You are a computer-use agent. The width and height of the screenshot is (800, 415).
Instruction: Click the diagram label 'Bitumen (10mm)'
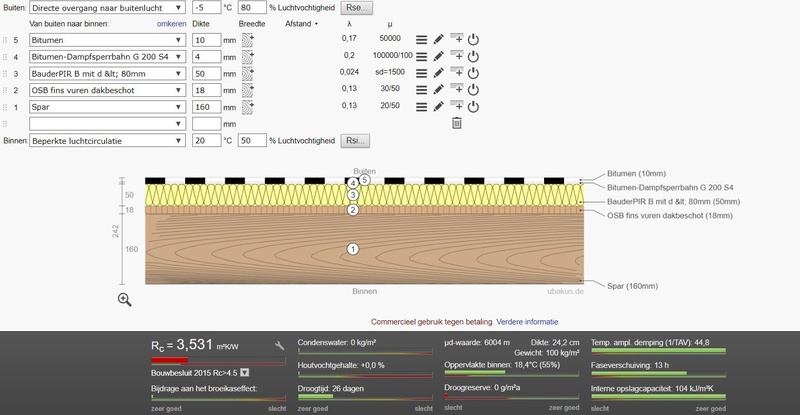pyautogui.click(x=636, y=174)
